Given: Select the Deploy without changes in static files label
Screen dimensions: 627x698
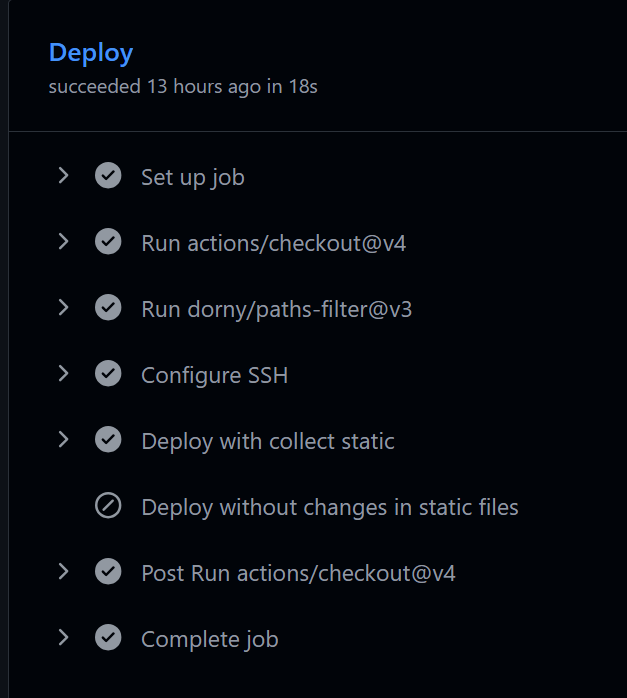Looking at the screenshot, I should tap(329, 507).
